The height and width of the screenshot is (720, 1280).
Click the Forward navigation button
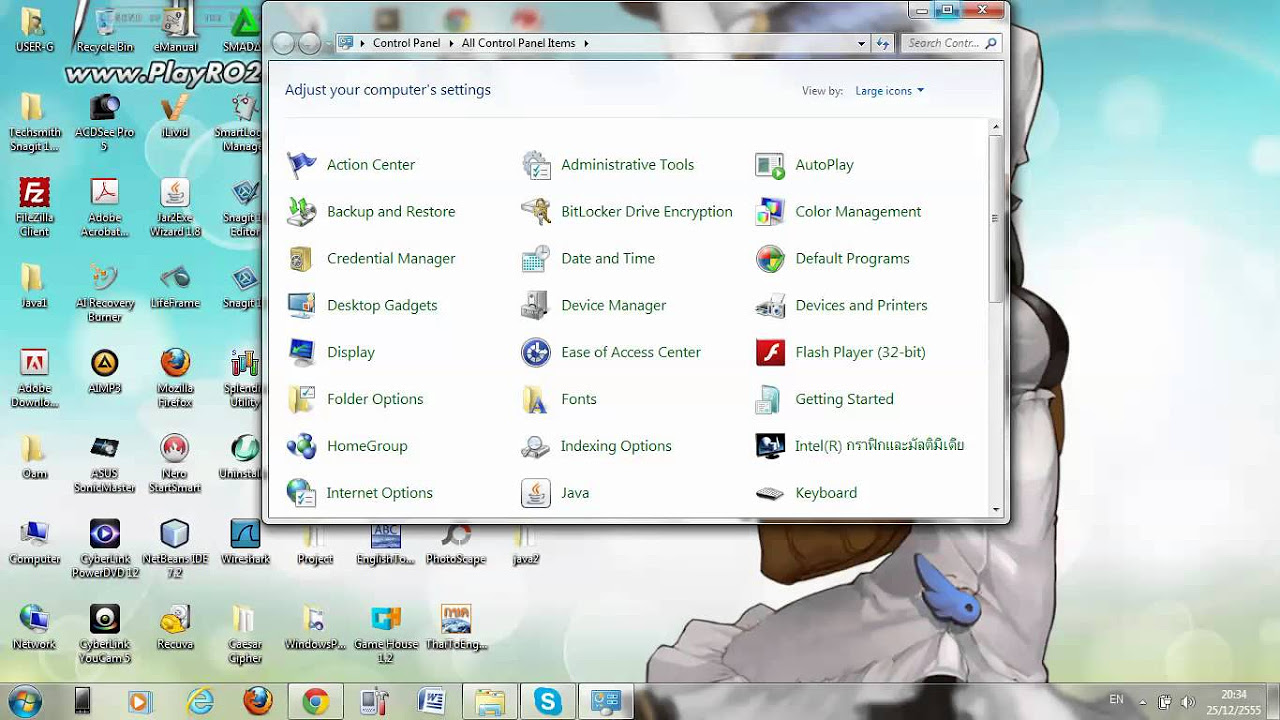tap(310, 44)
